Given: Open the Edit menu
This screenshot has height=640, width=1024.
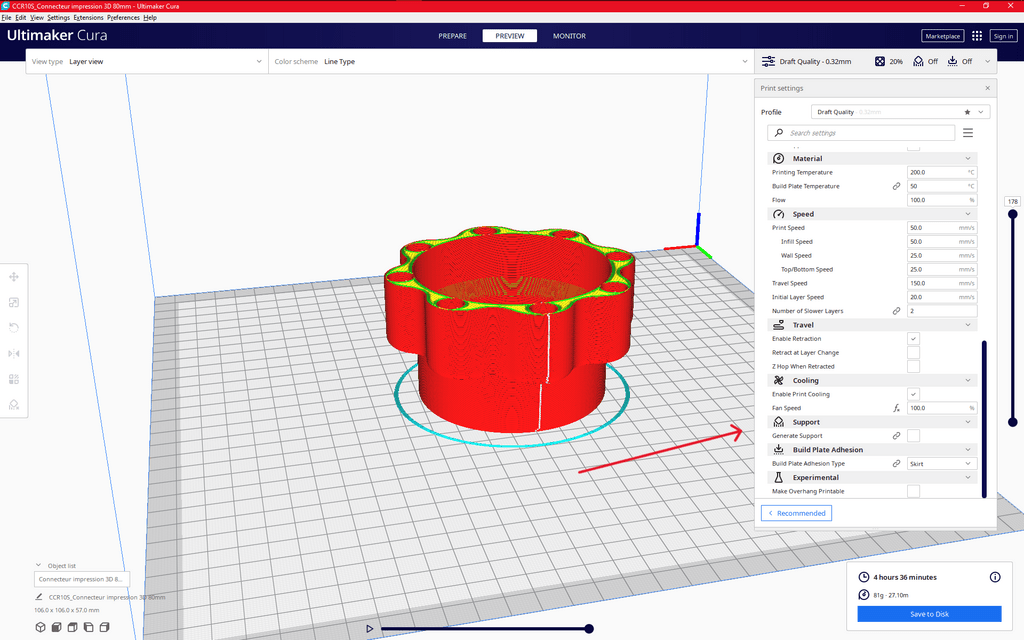Looking at the screenshot, I should (21, 18).
